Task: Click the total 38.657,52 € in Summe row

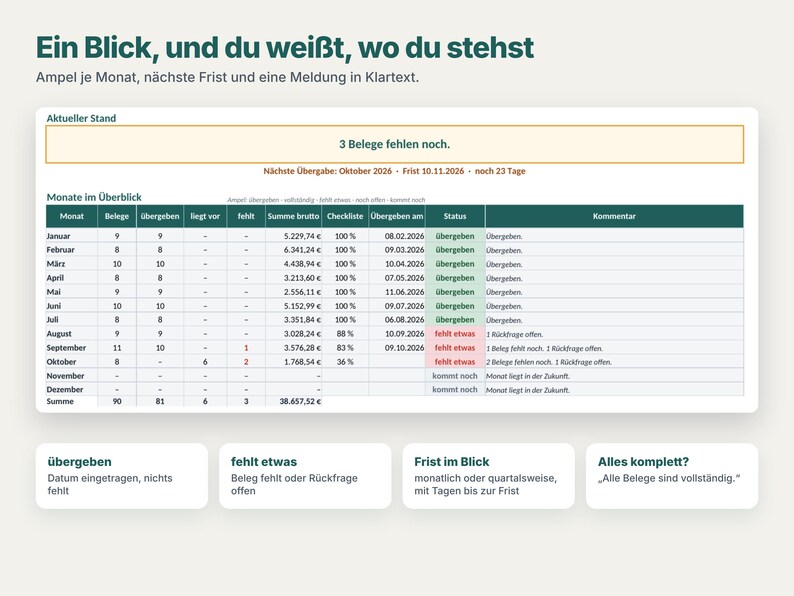Action: [300, 401]
